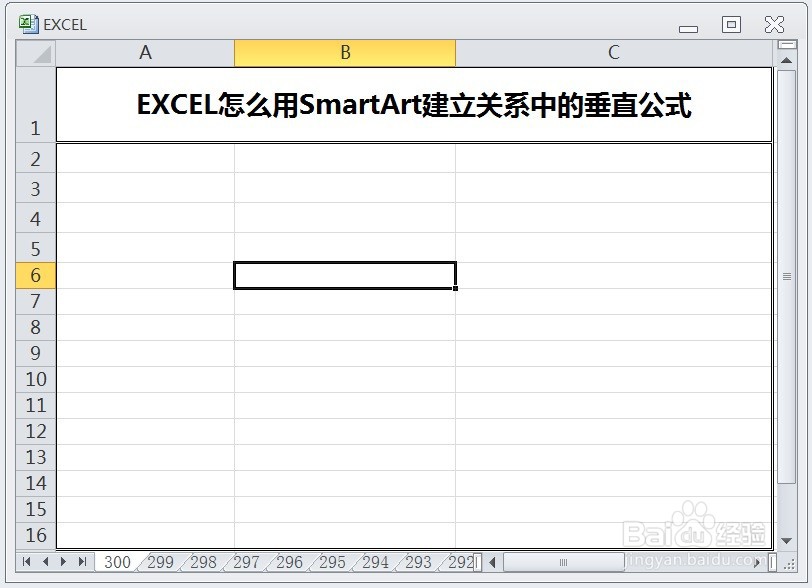Go to last sheet tab navigation arrow
812x588 pixels.
coord(82,562)
